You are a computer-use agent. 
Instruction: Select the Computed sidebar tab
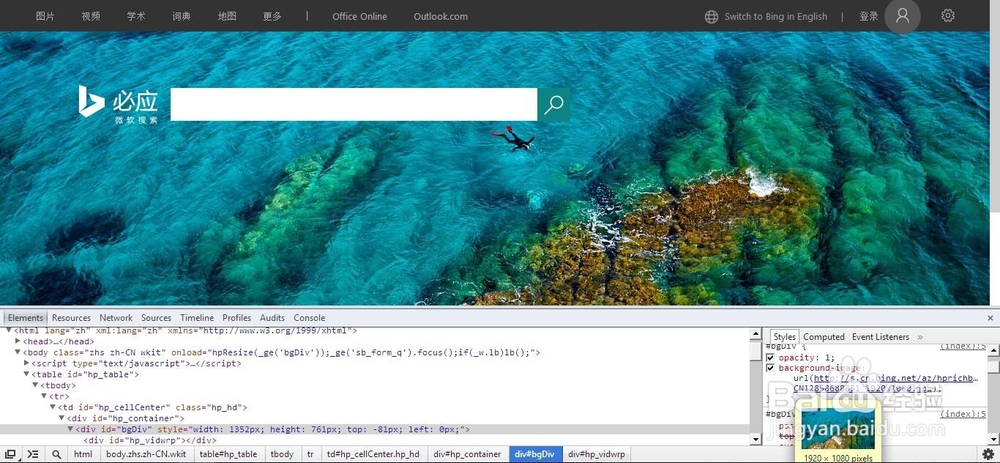click(824, 337)
